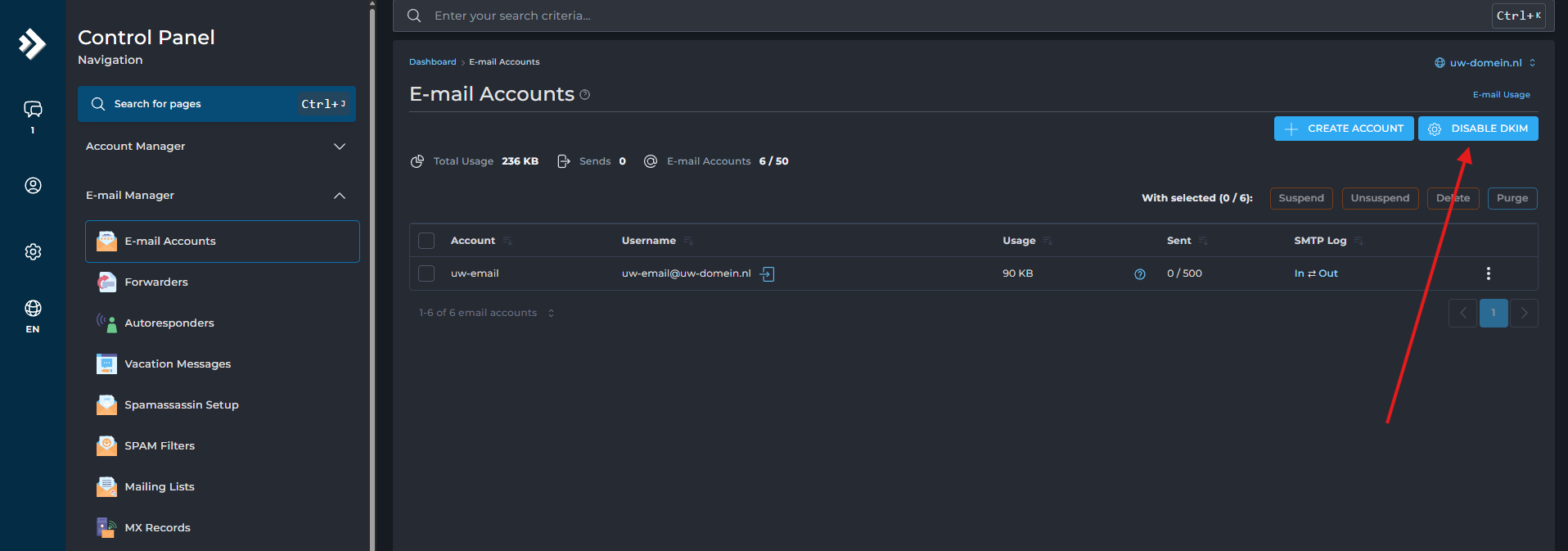Open Forwarders in the navigation menu
Image resolution: width=1568 pixels, height=551 pixels.
[223, 282]
